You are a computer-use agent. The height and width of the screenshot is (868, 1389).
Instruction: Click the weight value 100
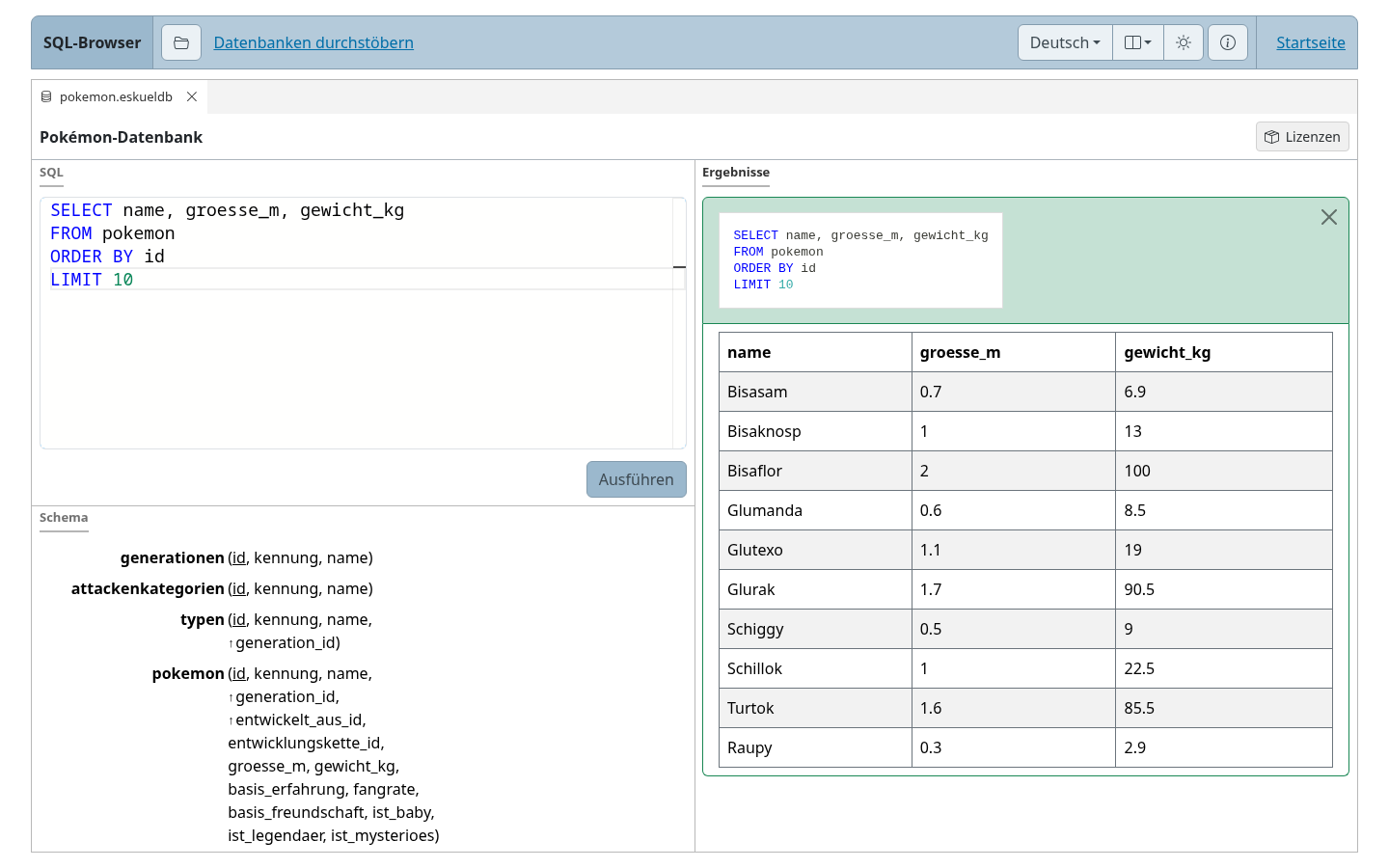pyautogui.click(x=1224, y=471)
